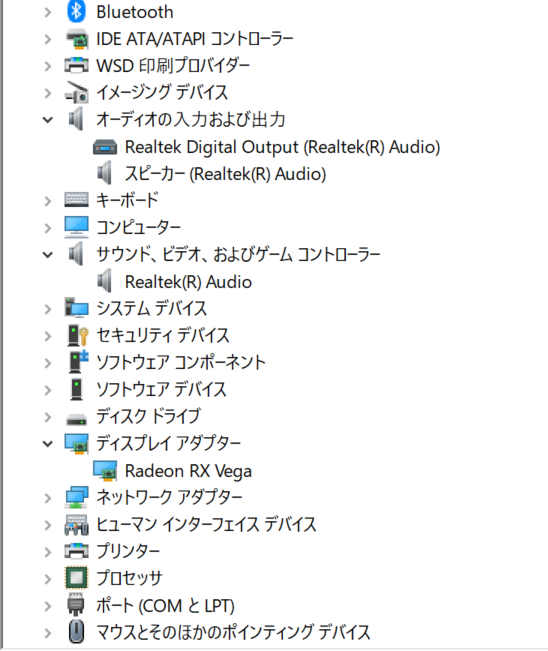Click the システム デバイス icon
Viewport: 548px width, 651px height.
(x=76, y=308)
